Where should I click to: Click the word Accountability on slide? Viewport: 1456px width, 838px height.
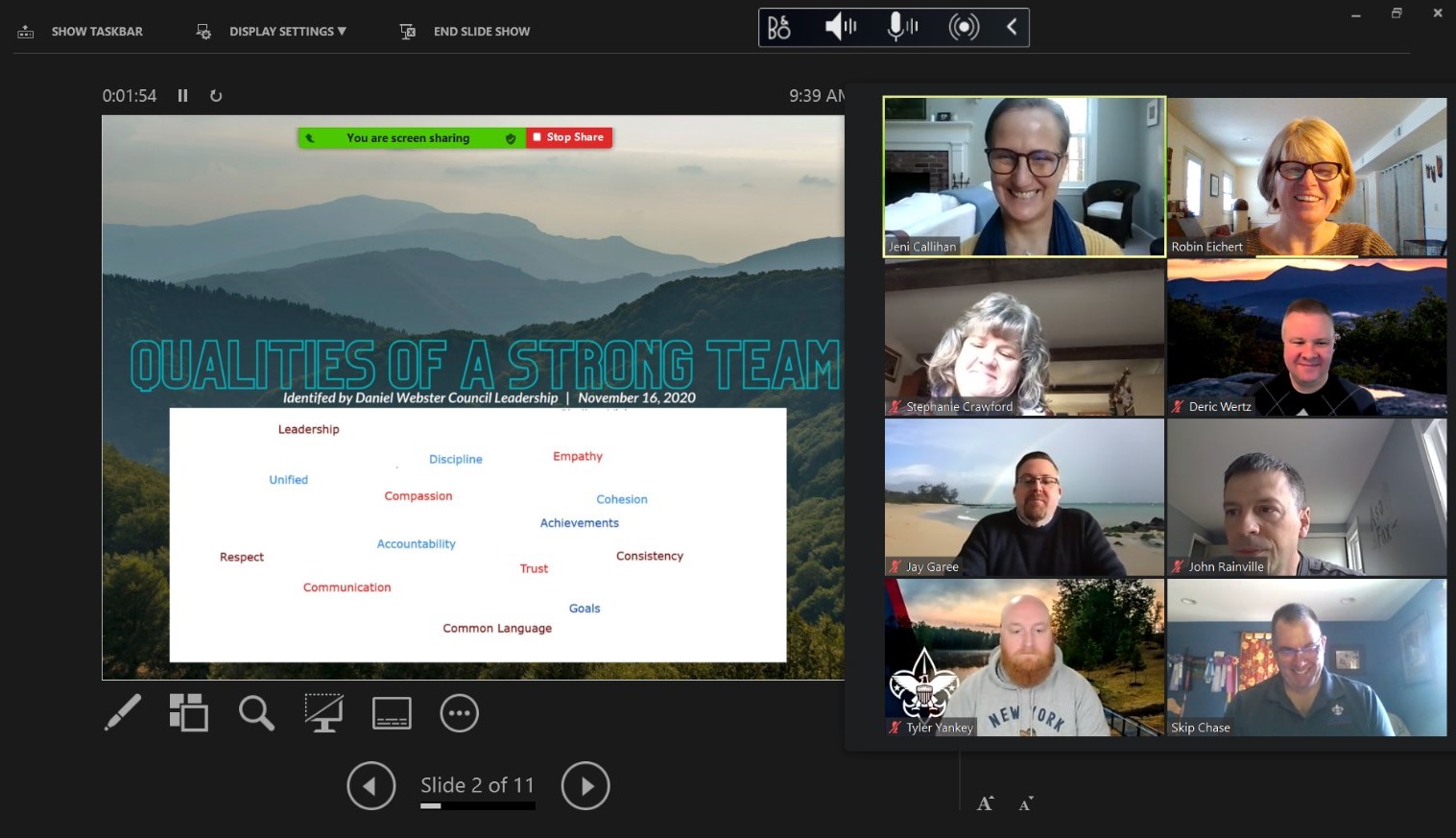coord(417,544)
